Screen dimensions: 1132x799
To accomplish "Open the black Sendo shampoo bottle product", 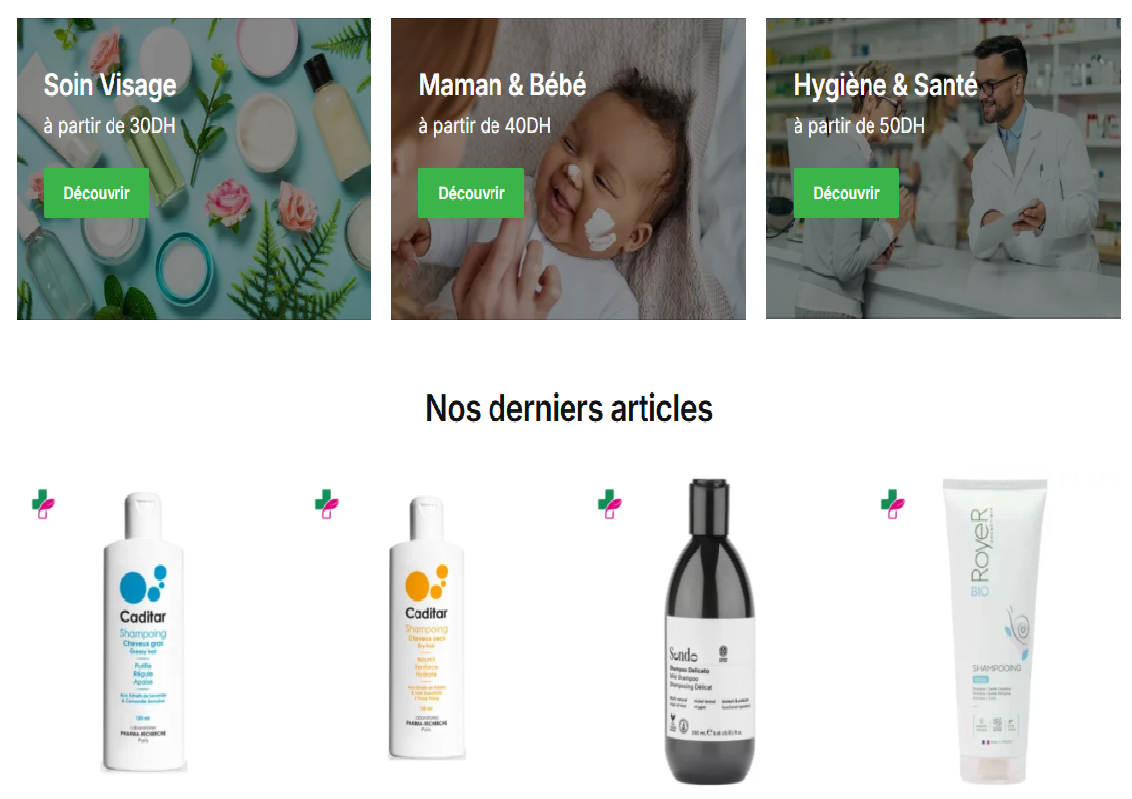I will click(x=710, y=632).
